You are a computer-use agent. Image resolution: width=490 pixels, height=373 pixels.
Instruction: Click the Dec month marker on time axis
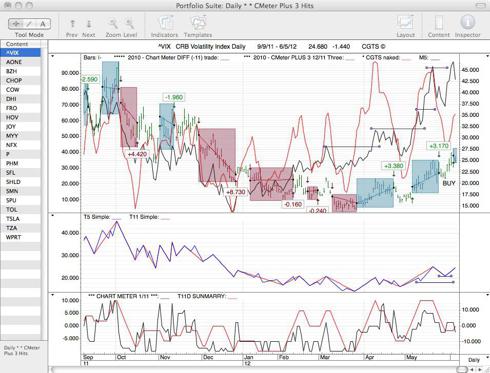[208, 357]
